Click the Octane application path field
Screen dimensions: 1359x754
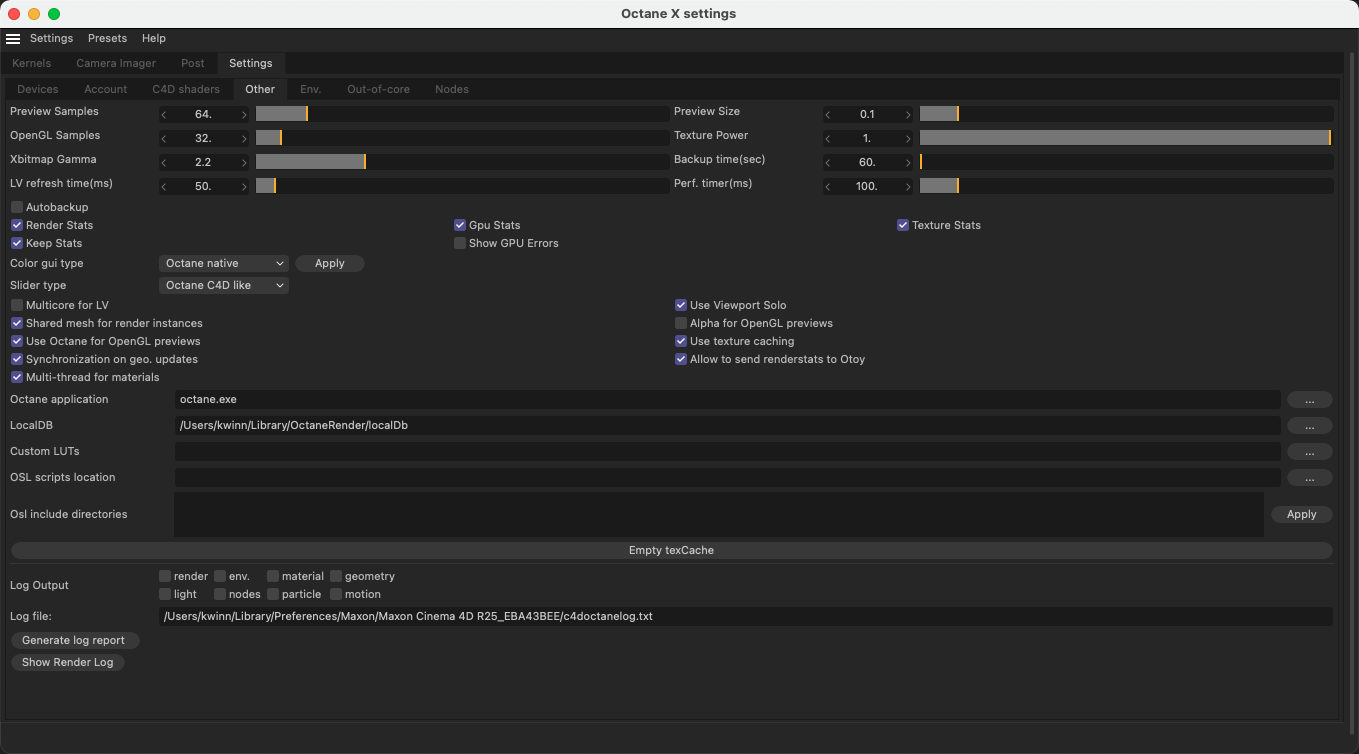click(x=728, y=400)
